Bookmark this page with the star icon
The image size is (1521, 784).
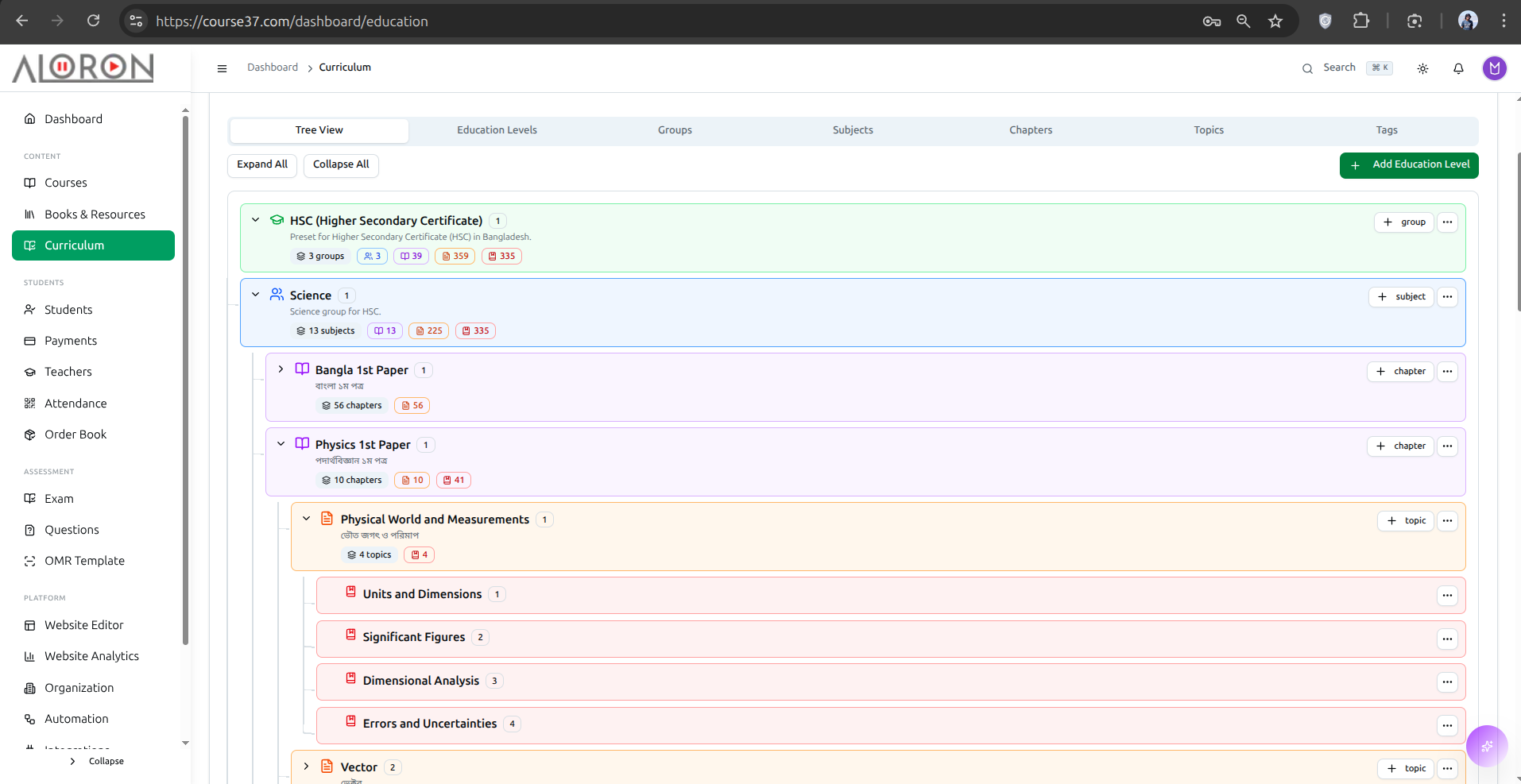coord(1275,21)
